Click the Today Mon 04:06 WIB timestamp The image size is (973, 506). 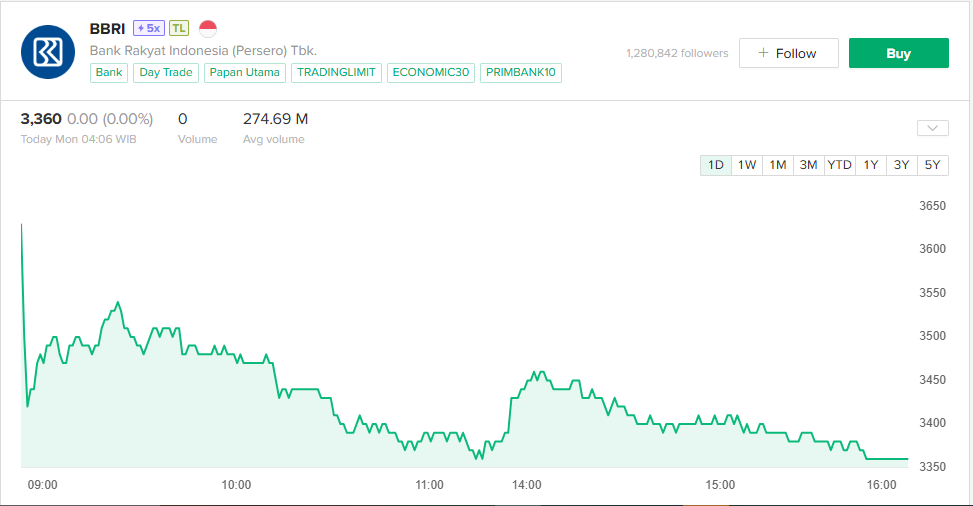point(78,139)
